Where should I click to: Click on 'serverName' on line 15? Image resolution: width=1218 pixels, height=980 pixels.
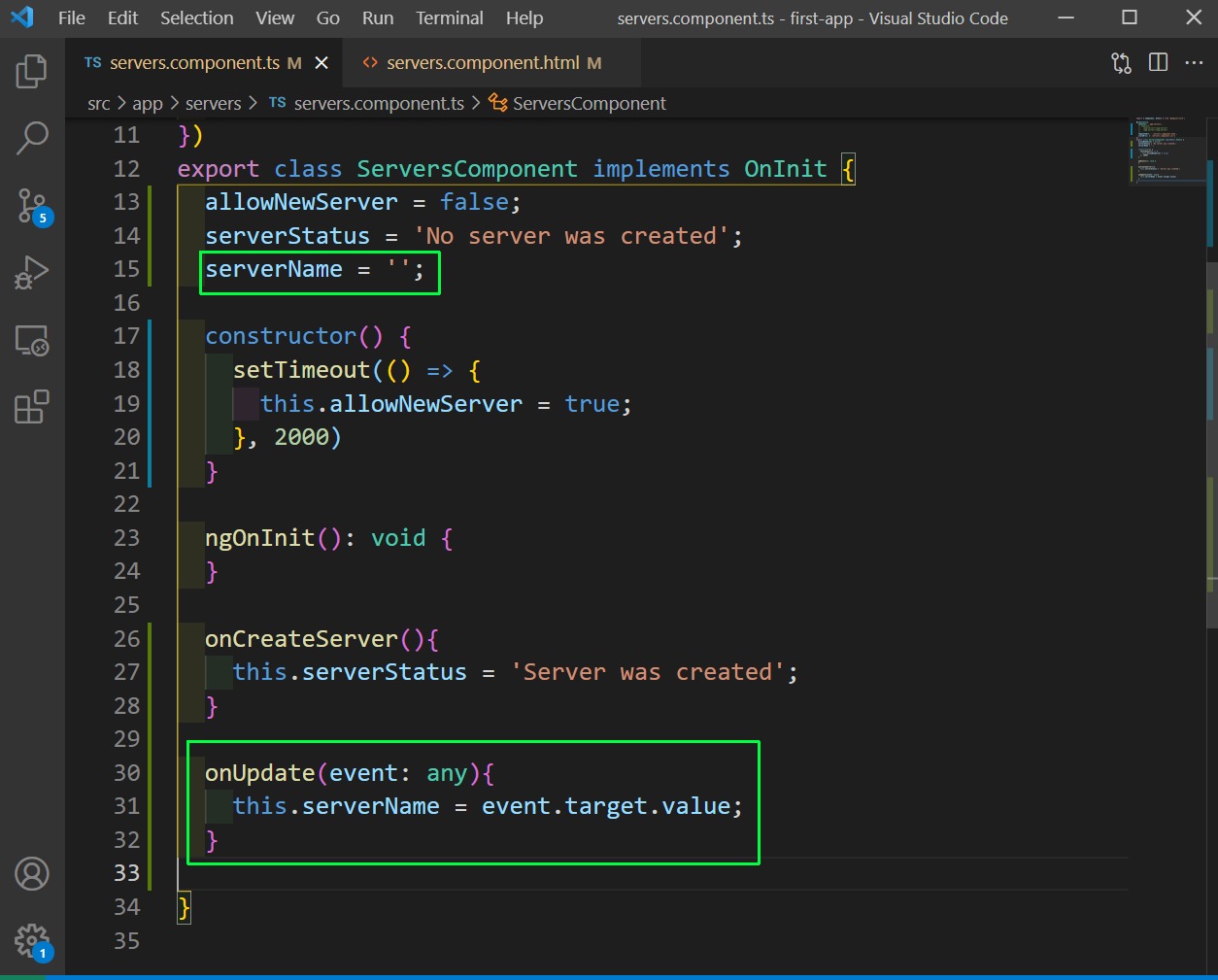tap(274, 269)
